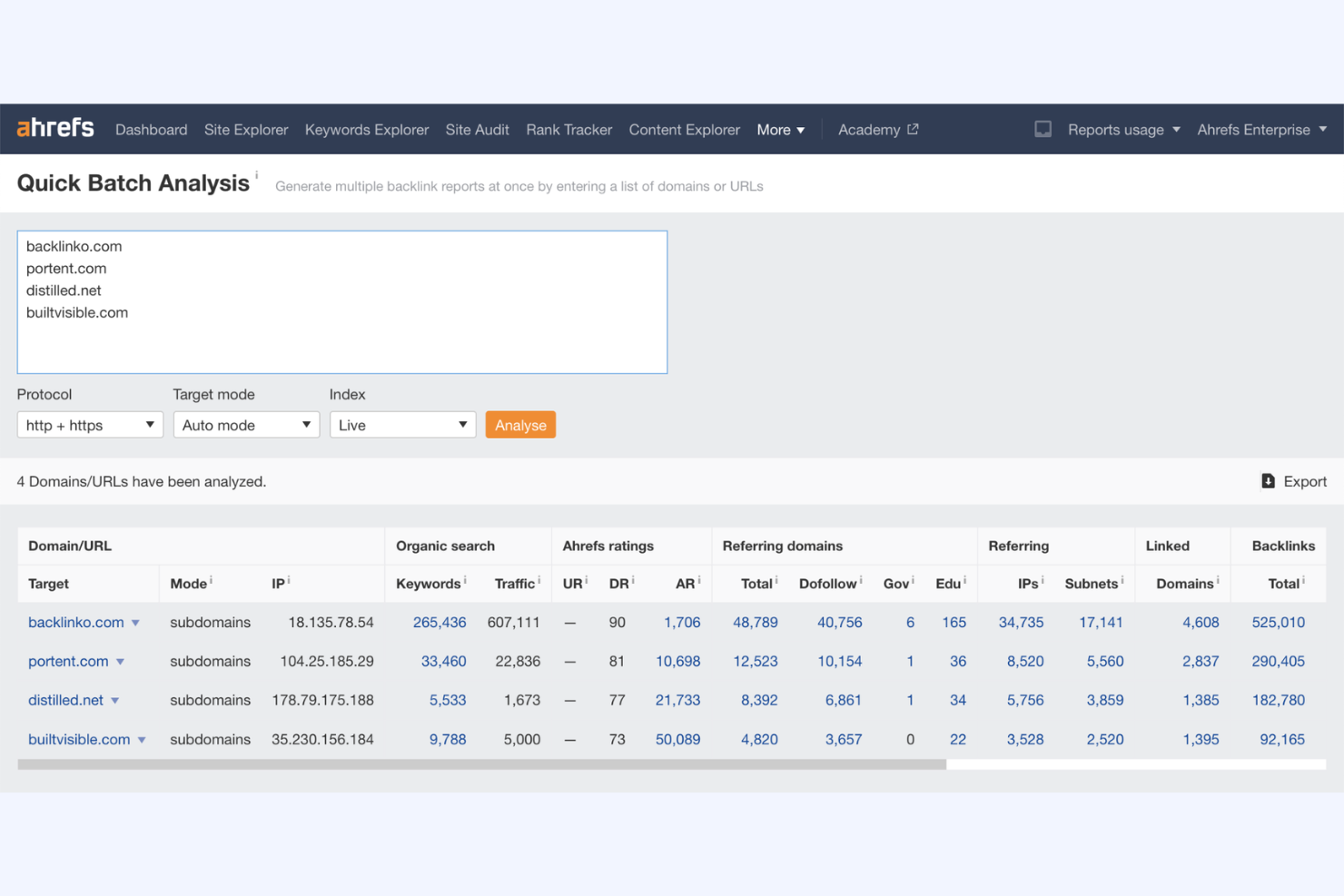1344x896 pixels.
Task: Open the Target mode dropdown set to Auto mode
Action: [x=246, y=425]
